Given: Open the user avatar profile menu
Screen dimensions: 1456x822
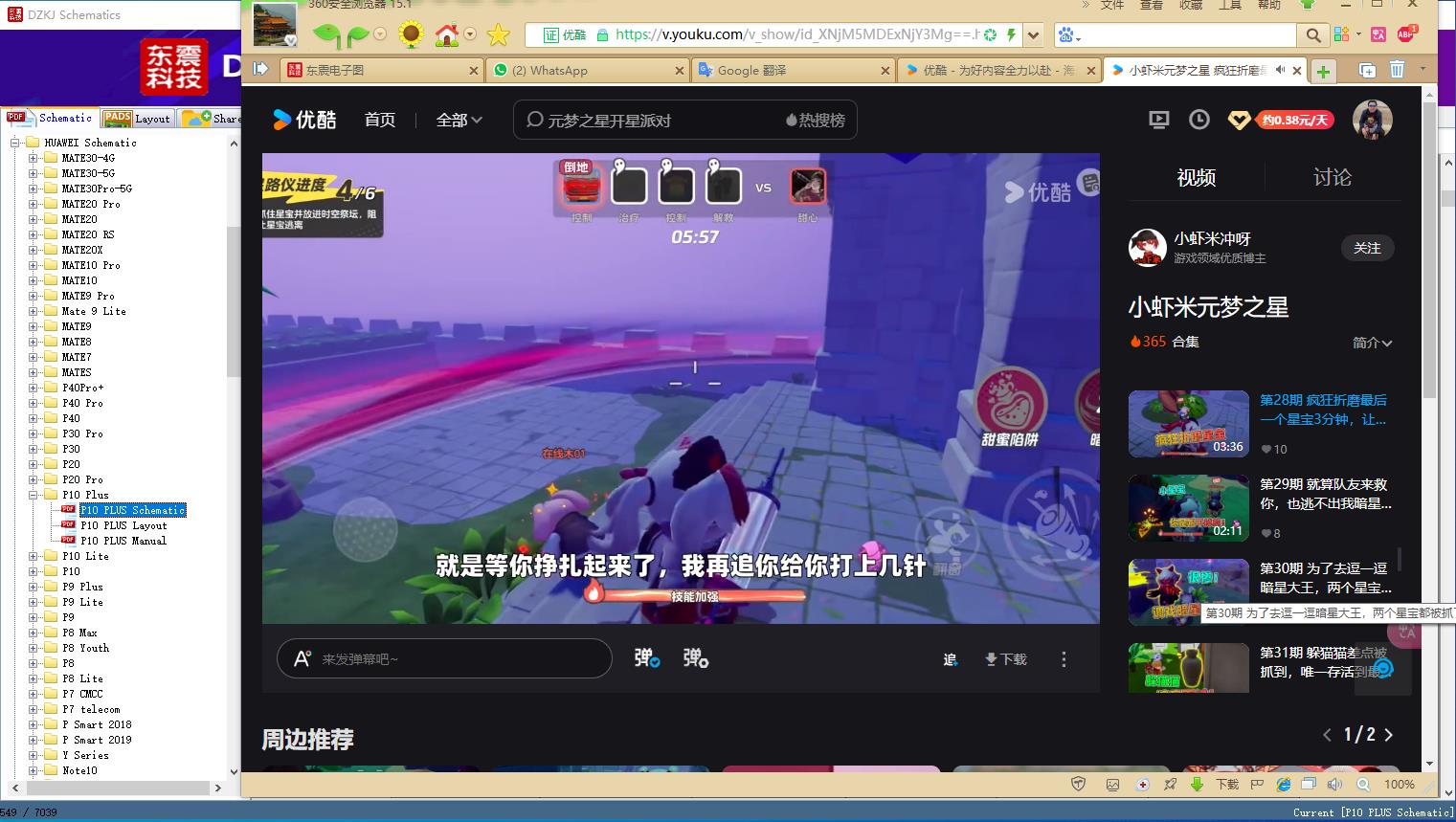Looking at the screenshot, I should (x=1372, y=120).
